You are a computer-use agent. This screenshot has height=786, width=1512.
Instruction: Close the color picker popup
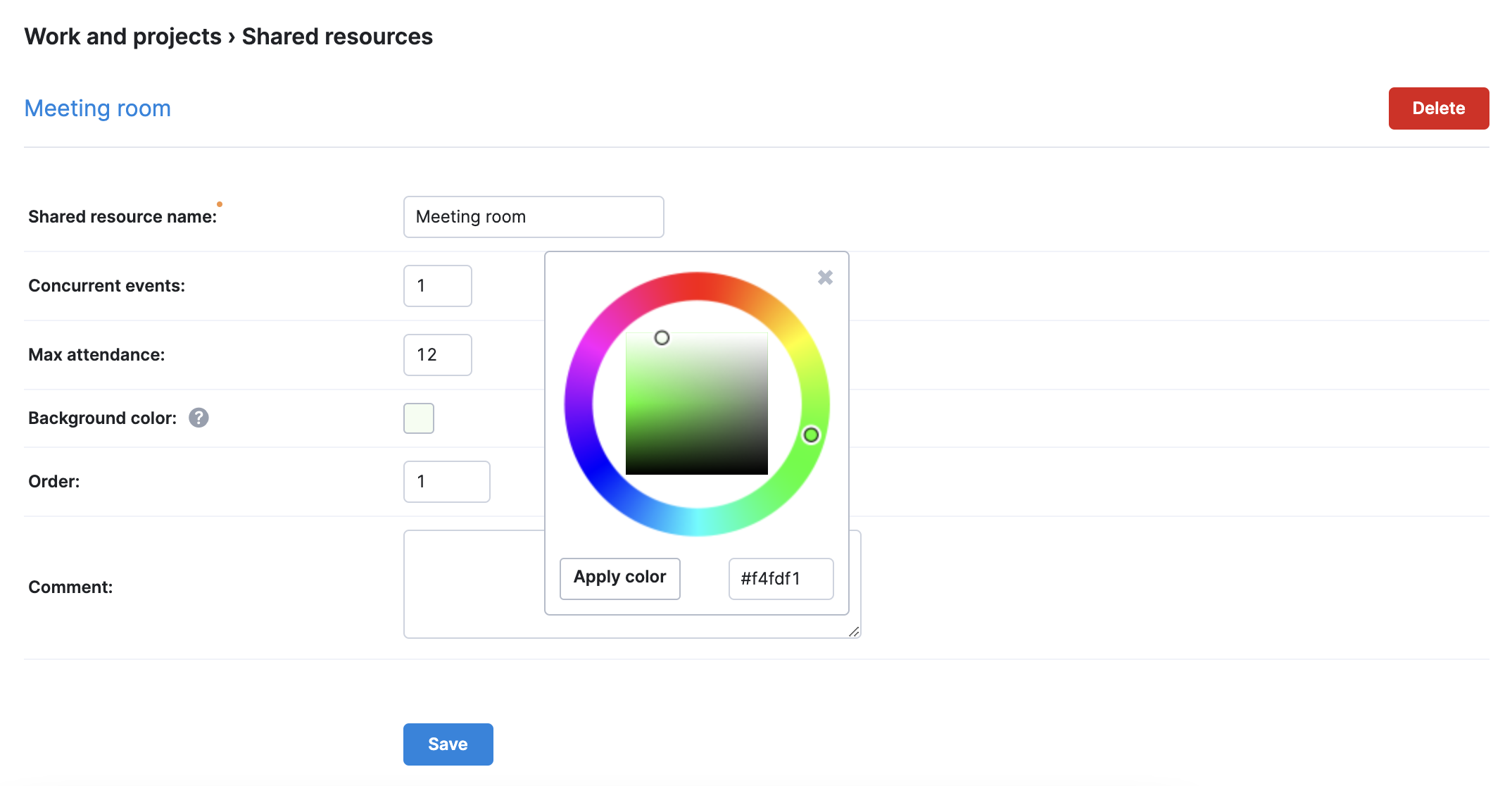coord(825,277)
